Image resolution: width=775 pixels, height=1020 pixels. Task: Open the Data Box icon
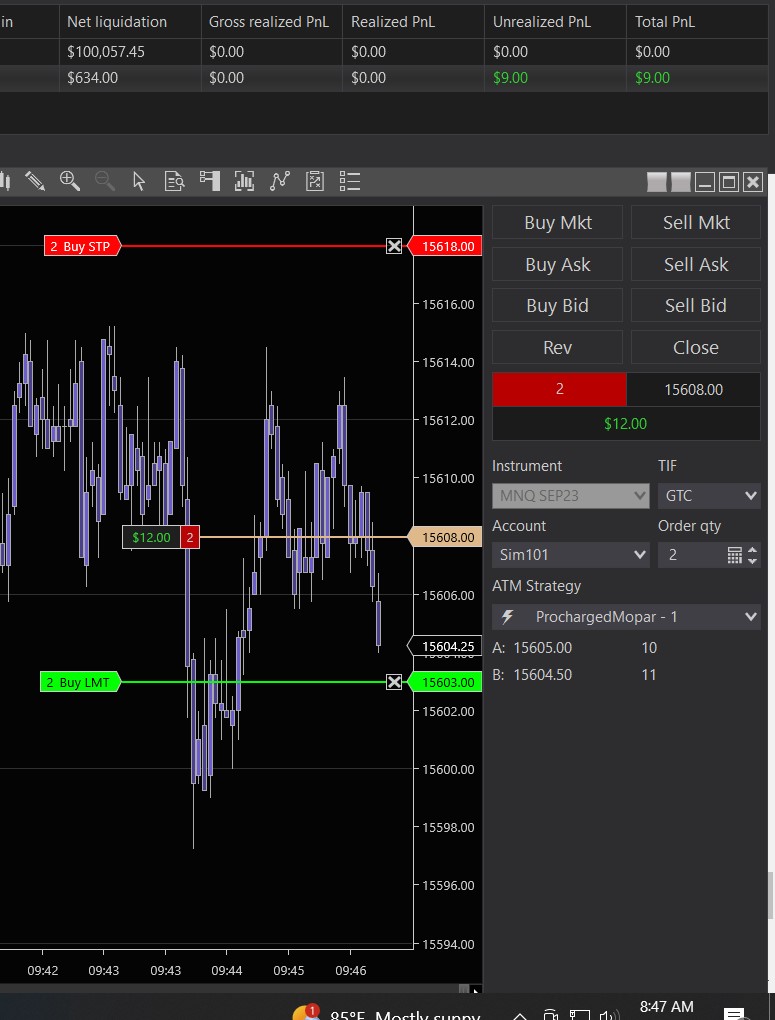[174, 181]
